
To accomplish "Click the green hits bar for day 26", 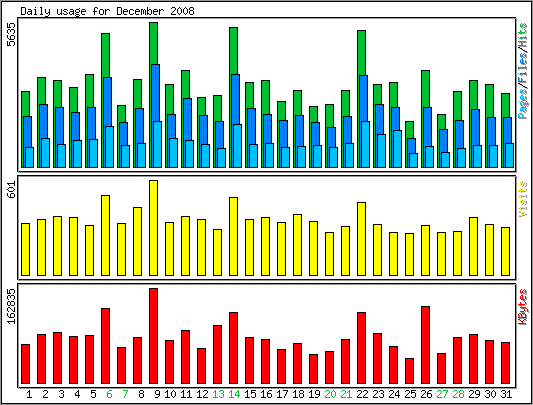I will click(x=426, y=89).
